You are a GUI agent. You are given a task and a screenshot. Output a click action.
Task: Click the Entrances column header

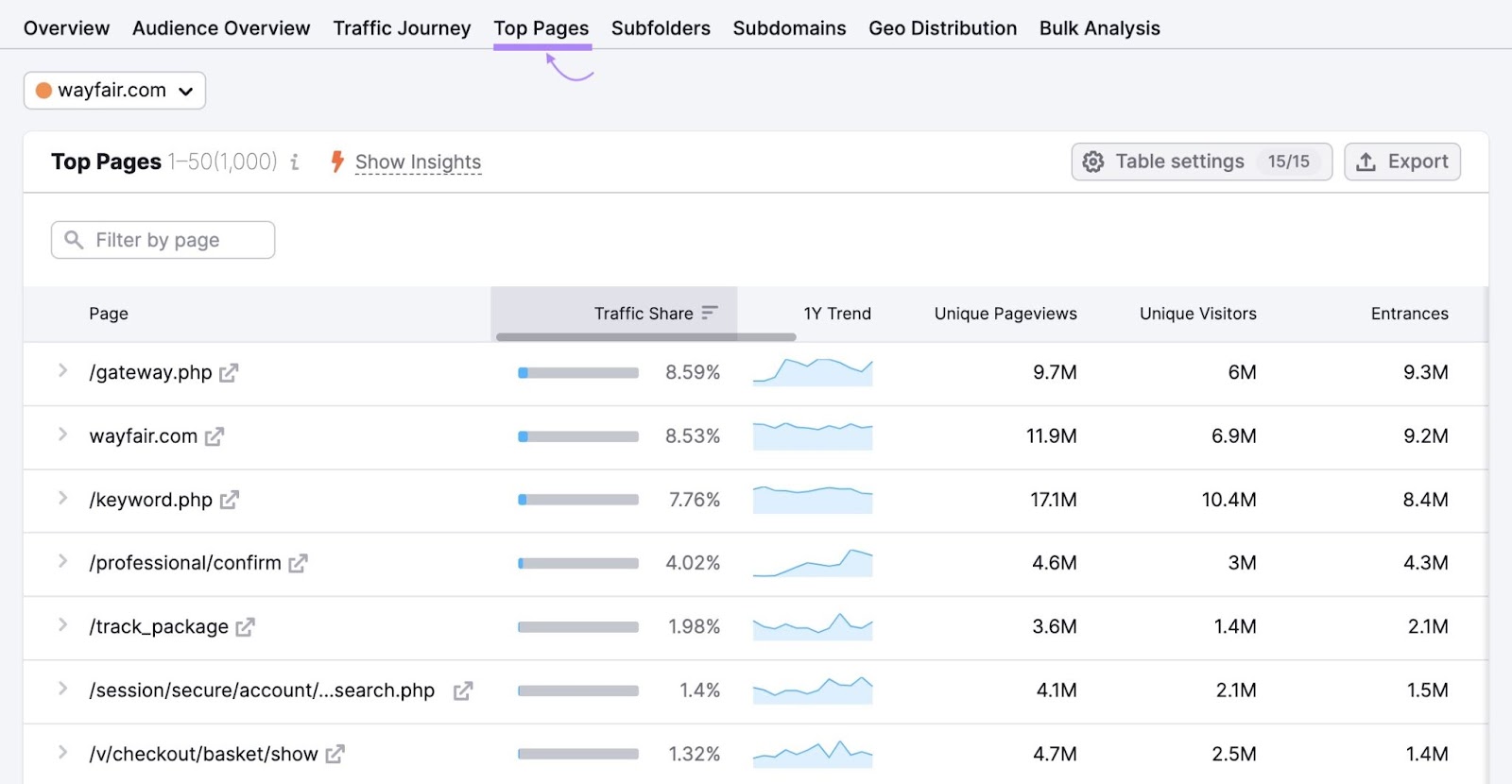click(1409, 314)
